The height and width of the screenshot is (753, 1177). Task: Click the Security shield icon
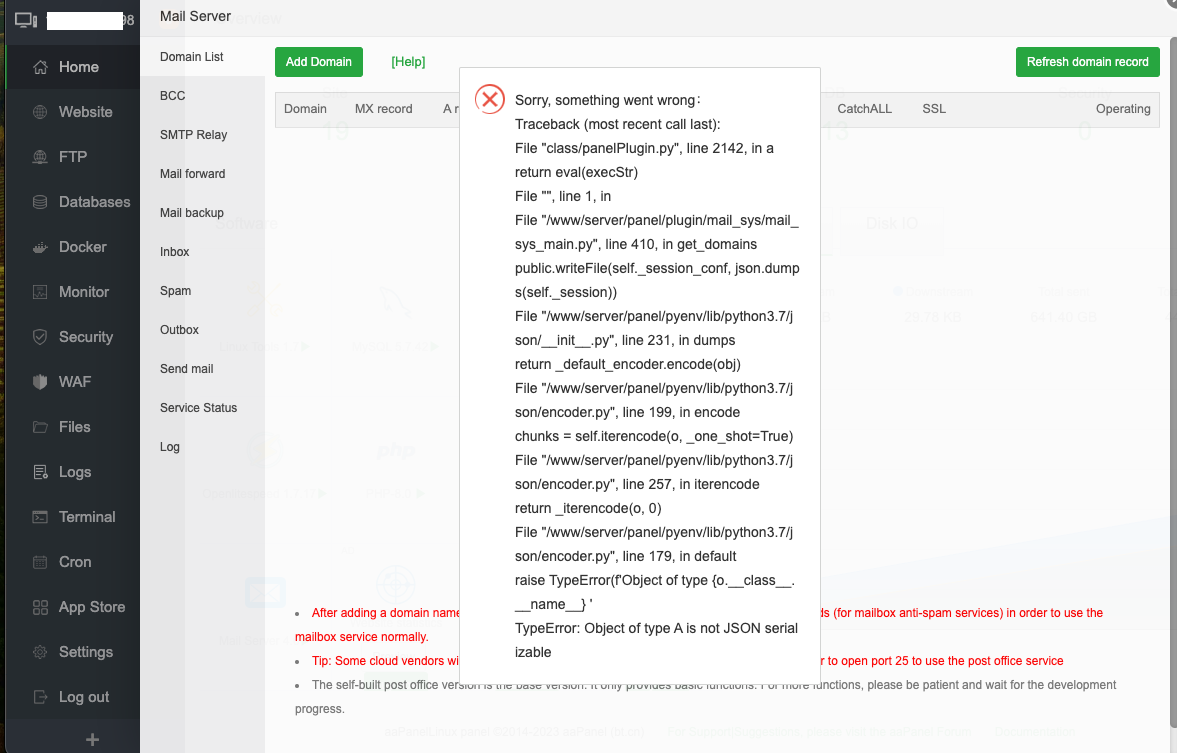40,337
